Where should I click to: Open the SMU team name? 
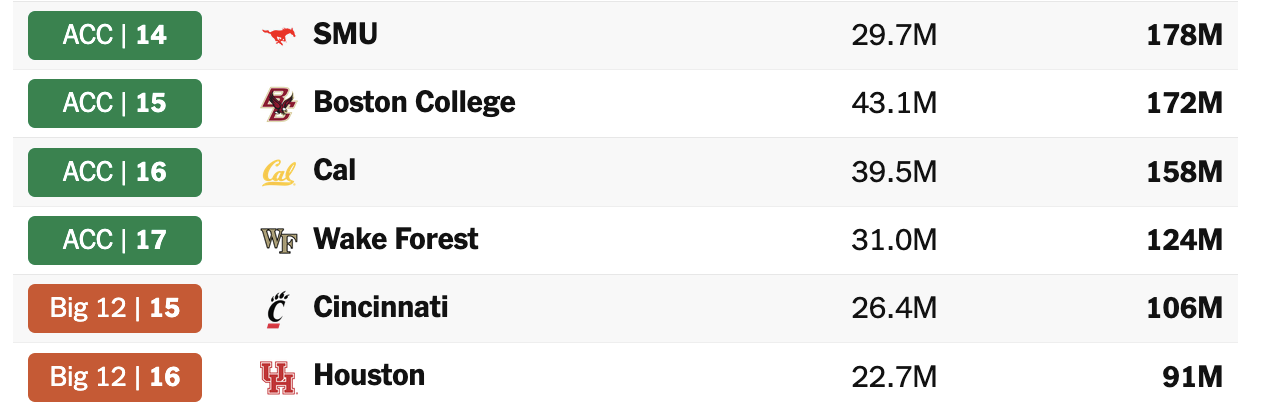point(345,34)
